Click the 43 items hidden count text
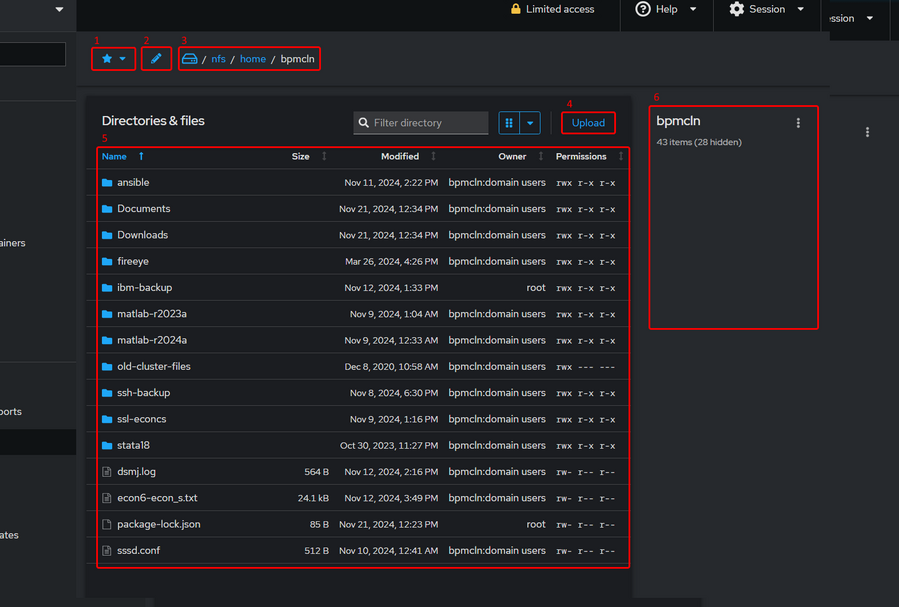Image resolution: width=899 pixels, height=607 pixels. tap(699, 142)
